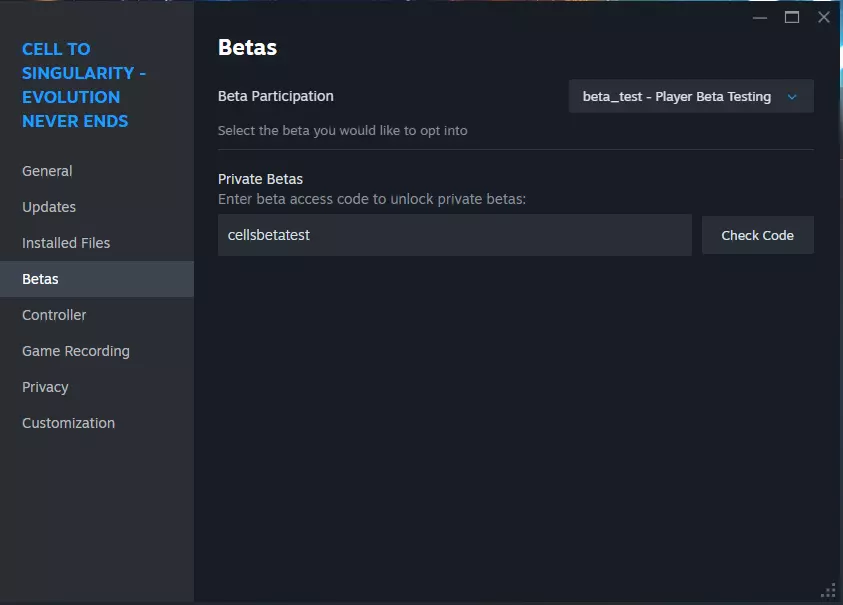The height and width of the screenshot is (605, 843).
Task: Open the Customization section
Action: [x=68, y=423]
